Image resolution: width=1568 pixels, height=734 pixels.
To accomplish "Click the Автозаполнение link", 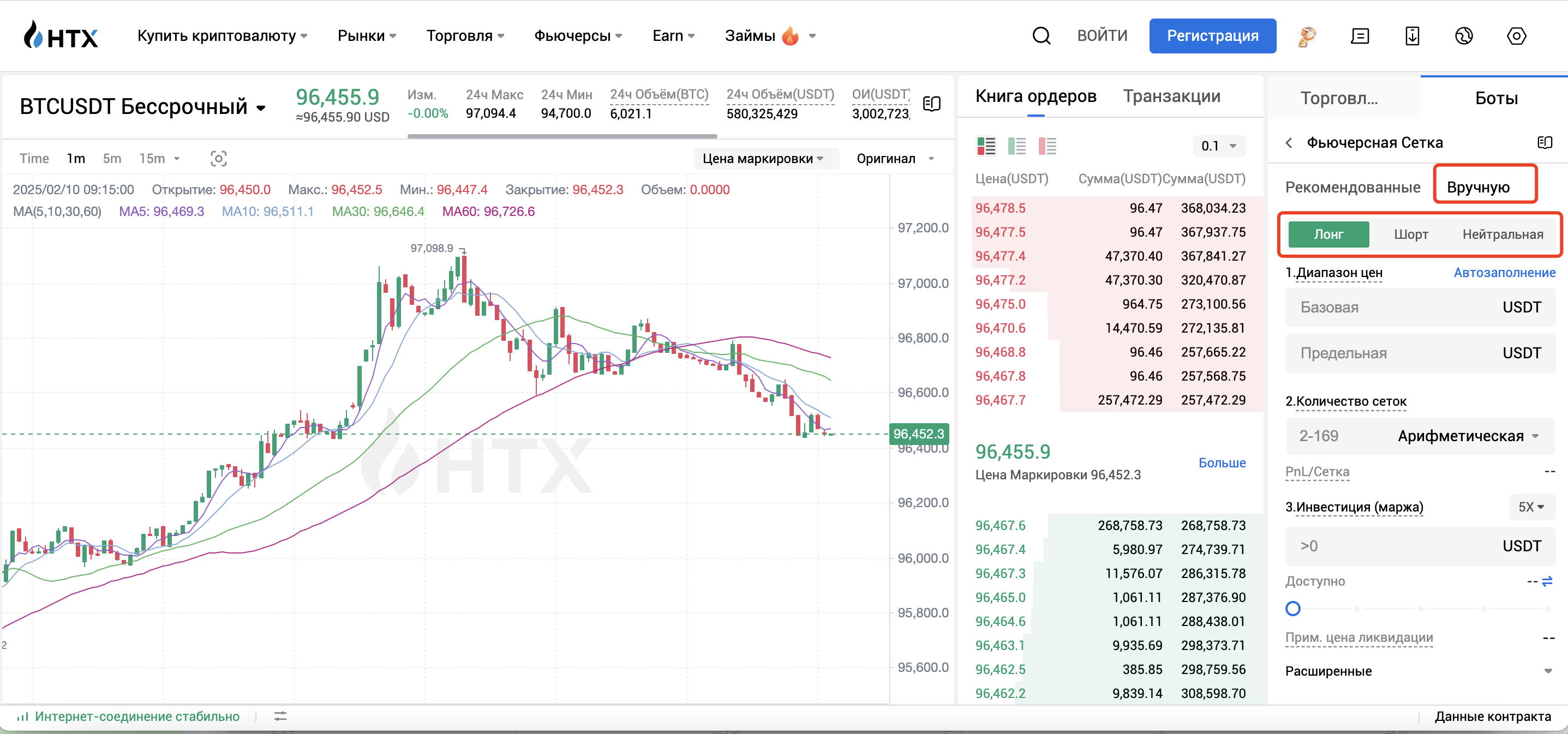I will coord(1504,273).
